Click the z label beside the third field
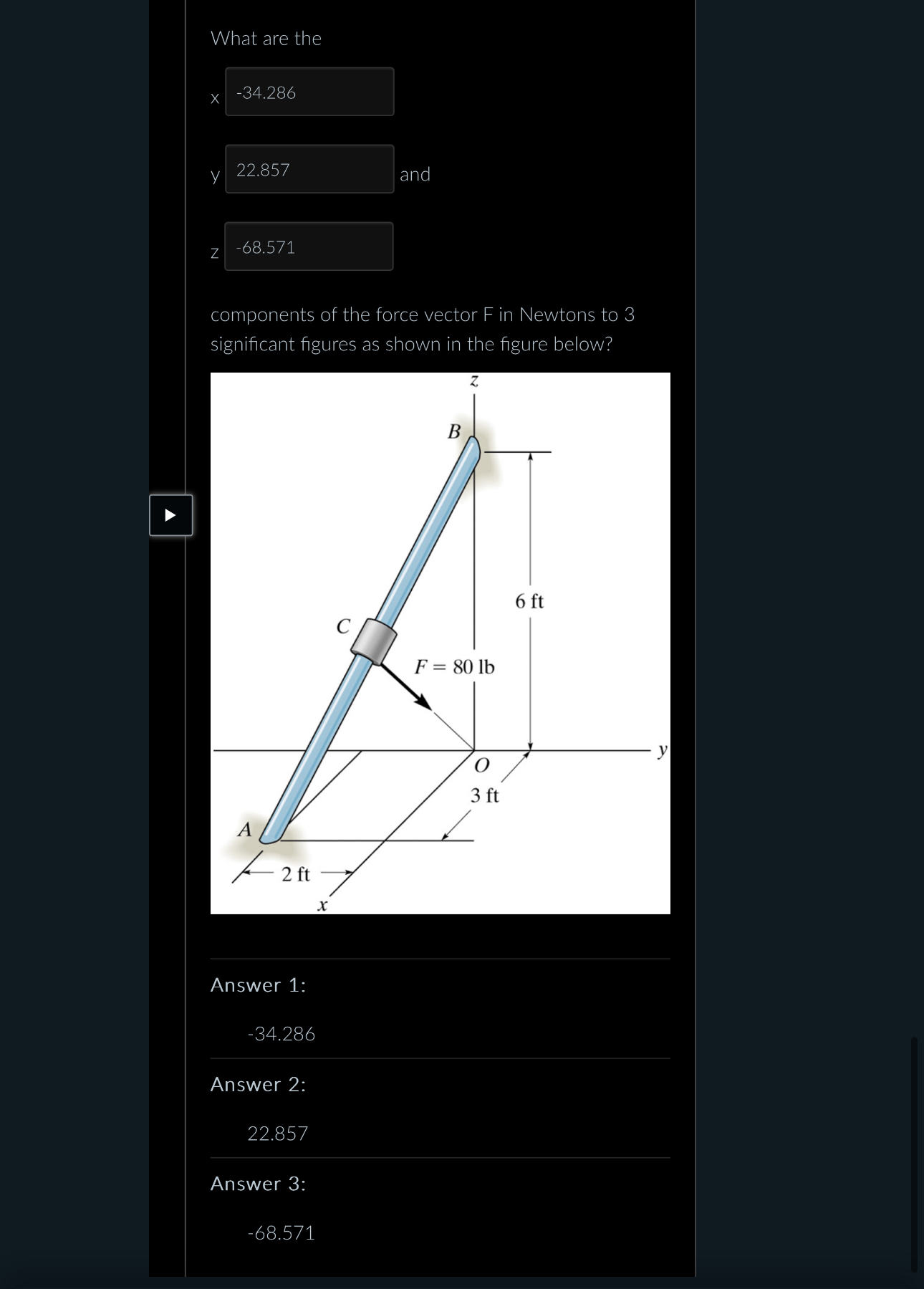Image resolution: width=924 pixels, height=1289 pixels. pos(213,253)
